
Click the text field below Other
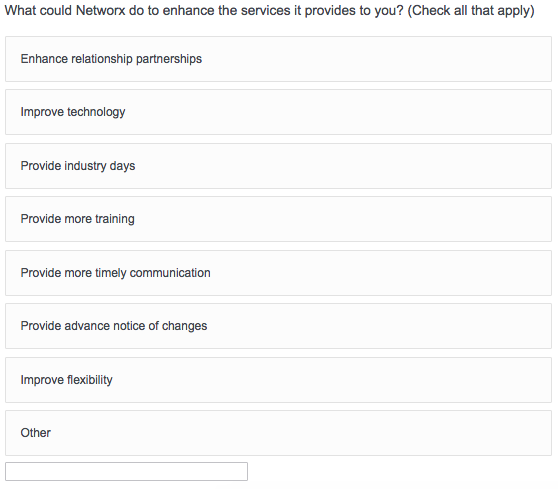point(126,472)
